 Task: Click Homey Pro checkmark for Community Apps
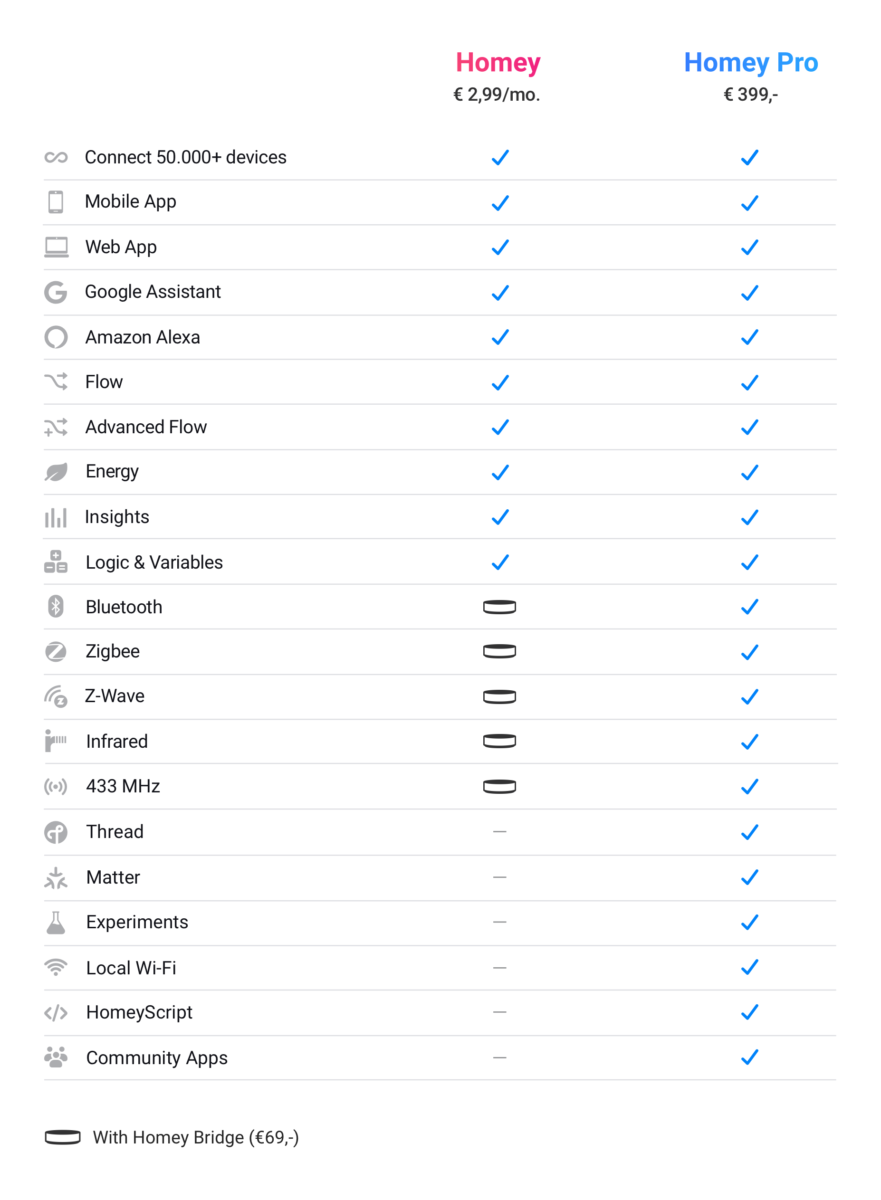click(749, 1057)
